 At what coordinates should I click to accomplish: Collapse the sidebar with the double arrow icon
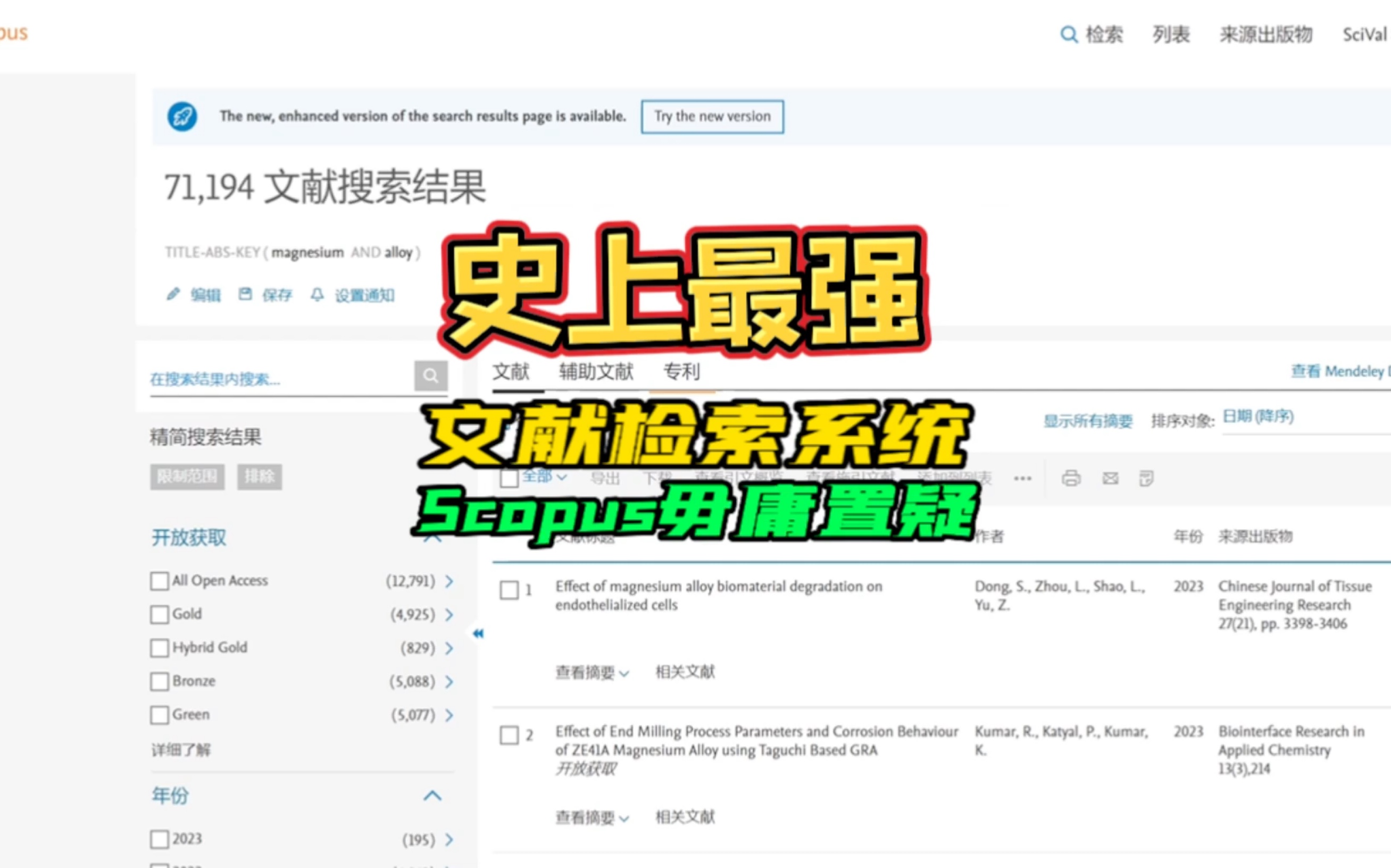[x=478, y=633]
